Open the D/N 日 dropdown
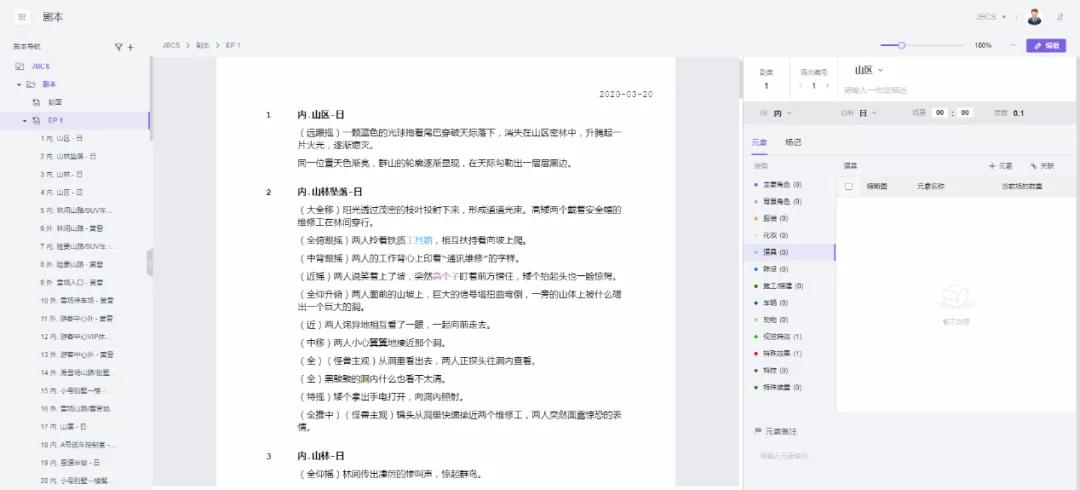Screen dimensions: 1080x490 859,114
